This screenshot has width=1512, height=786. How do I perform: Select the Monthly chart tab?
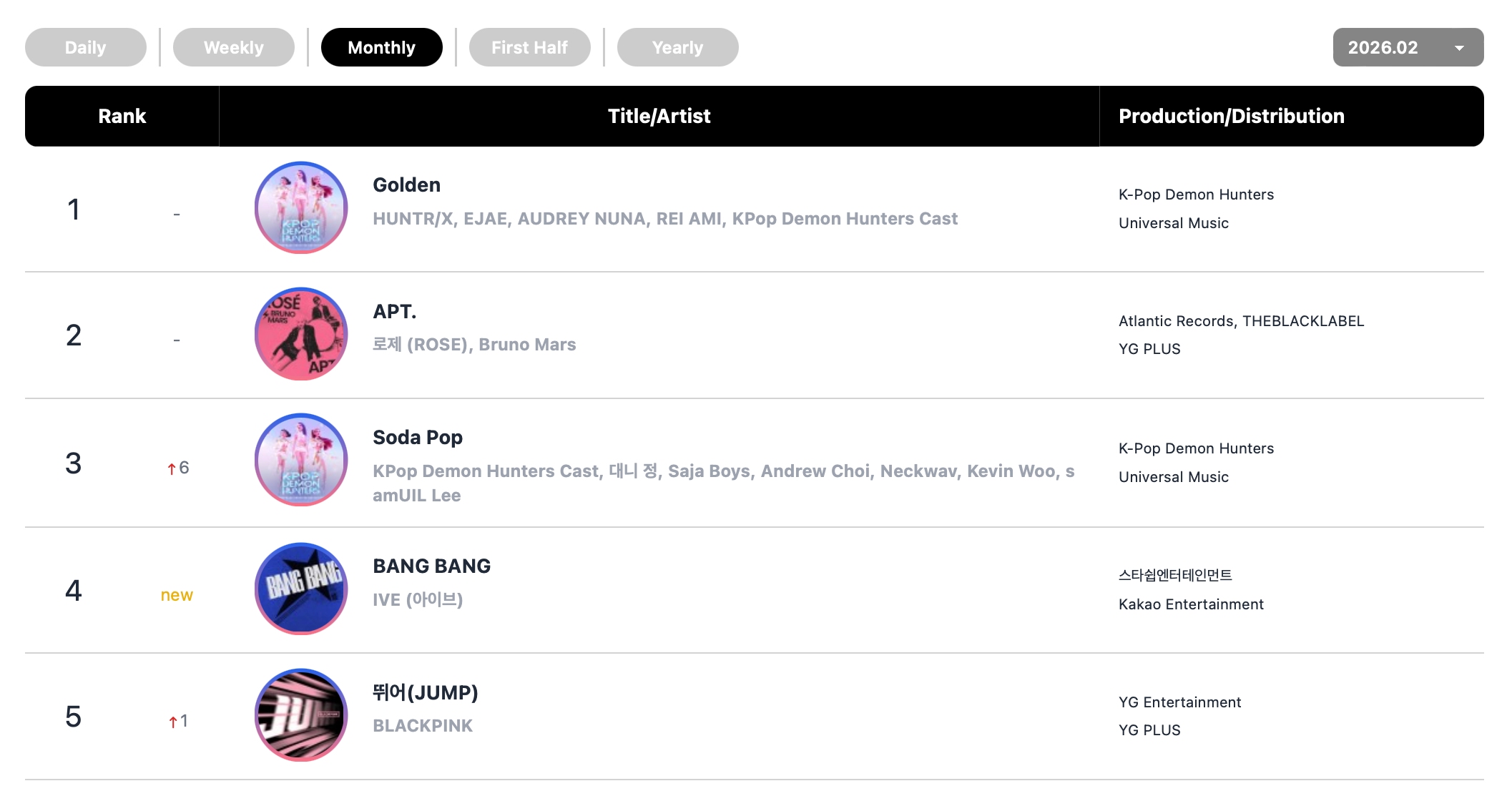pos(382,47)
